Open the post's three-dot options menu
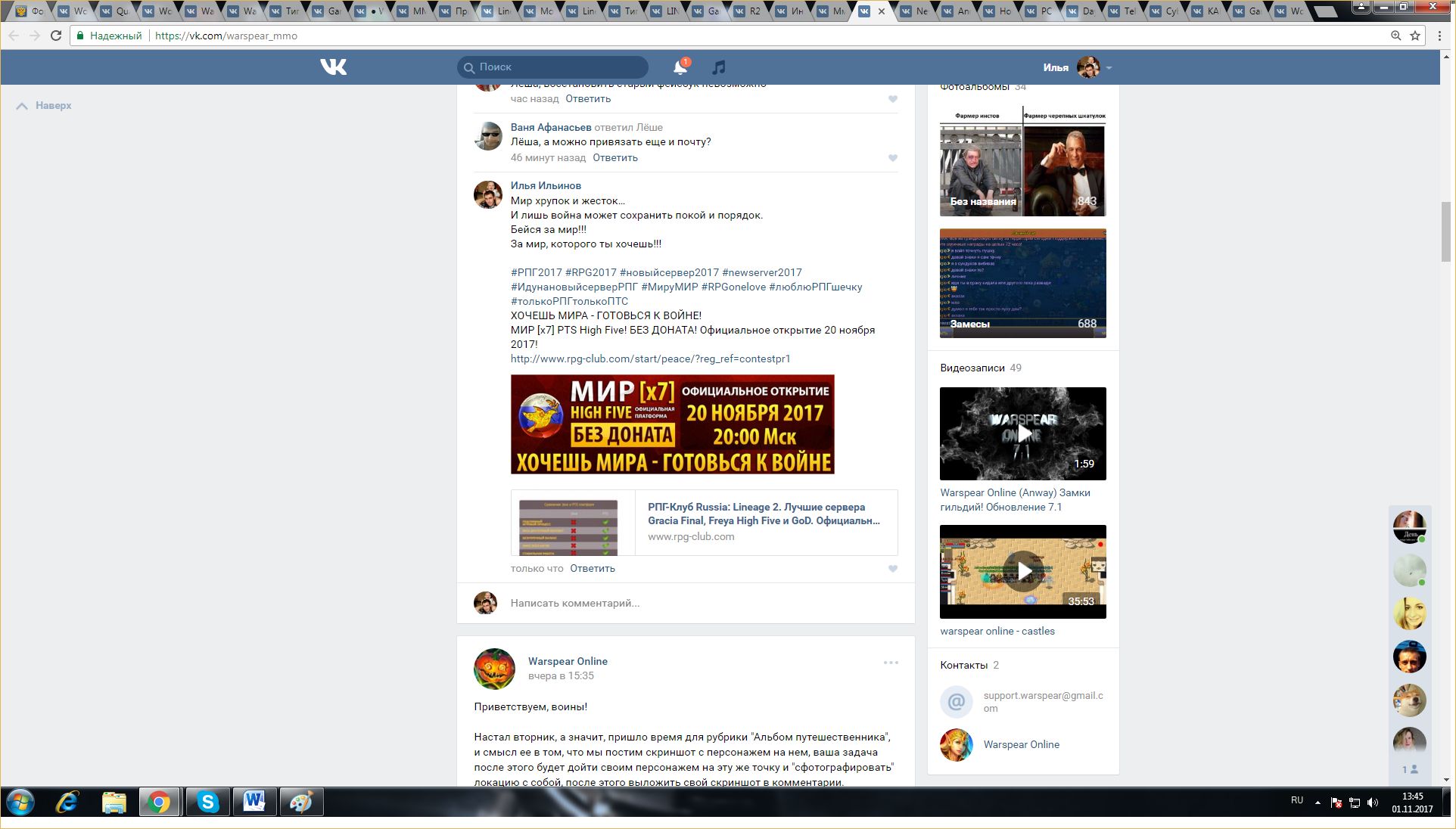This screenshot has height=829, width=1456. click(x=891, y=663)
